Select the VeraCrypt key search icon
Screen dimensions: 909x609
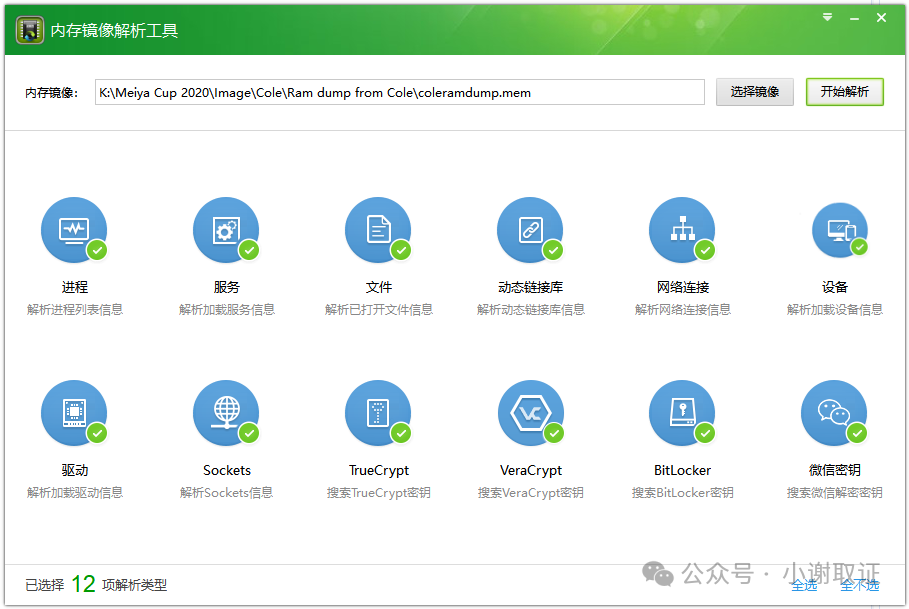(x=530, y=413)
